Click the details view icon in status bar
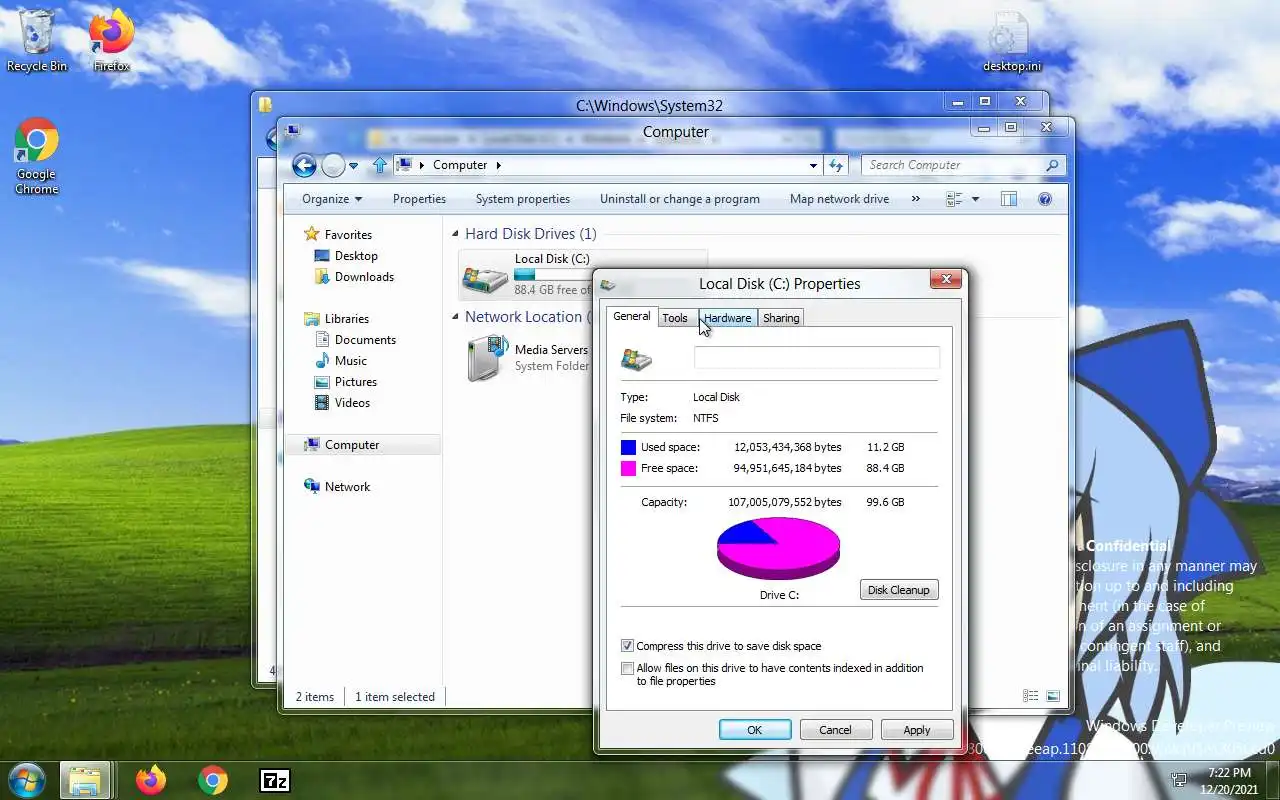This screenshot has height=800, width=1280. (x=1030, y=696)
